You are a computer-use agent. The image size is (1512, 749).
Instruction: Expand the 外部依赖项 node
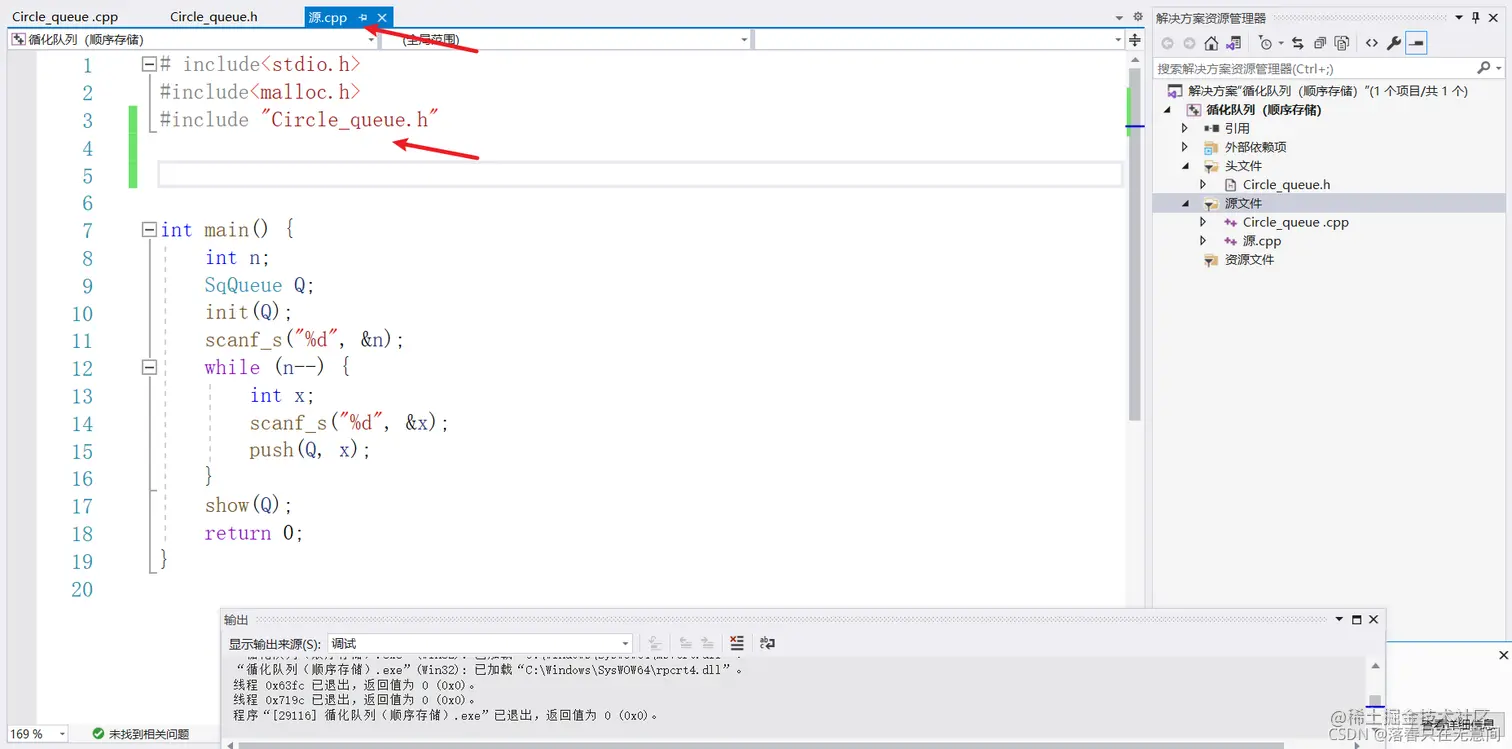point(1186,147)
